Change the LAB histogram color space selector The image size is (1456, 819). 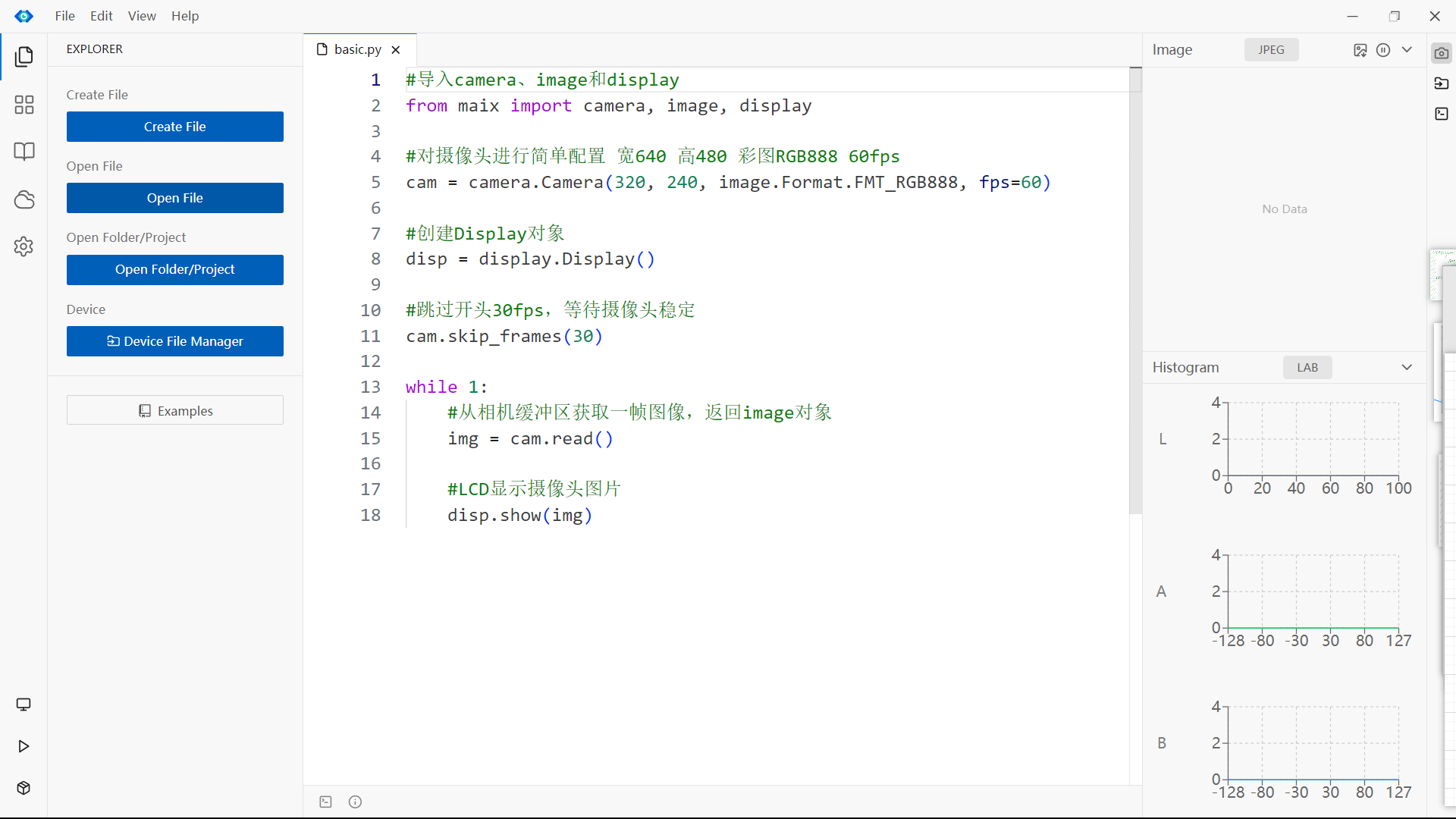click(x=1307, y=368)
